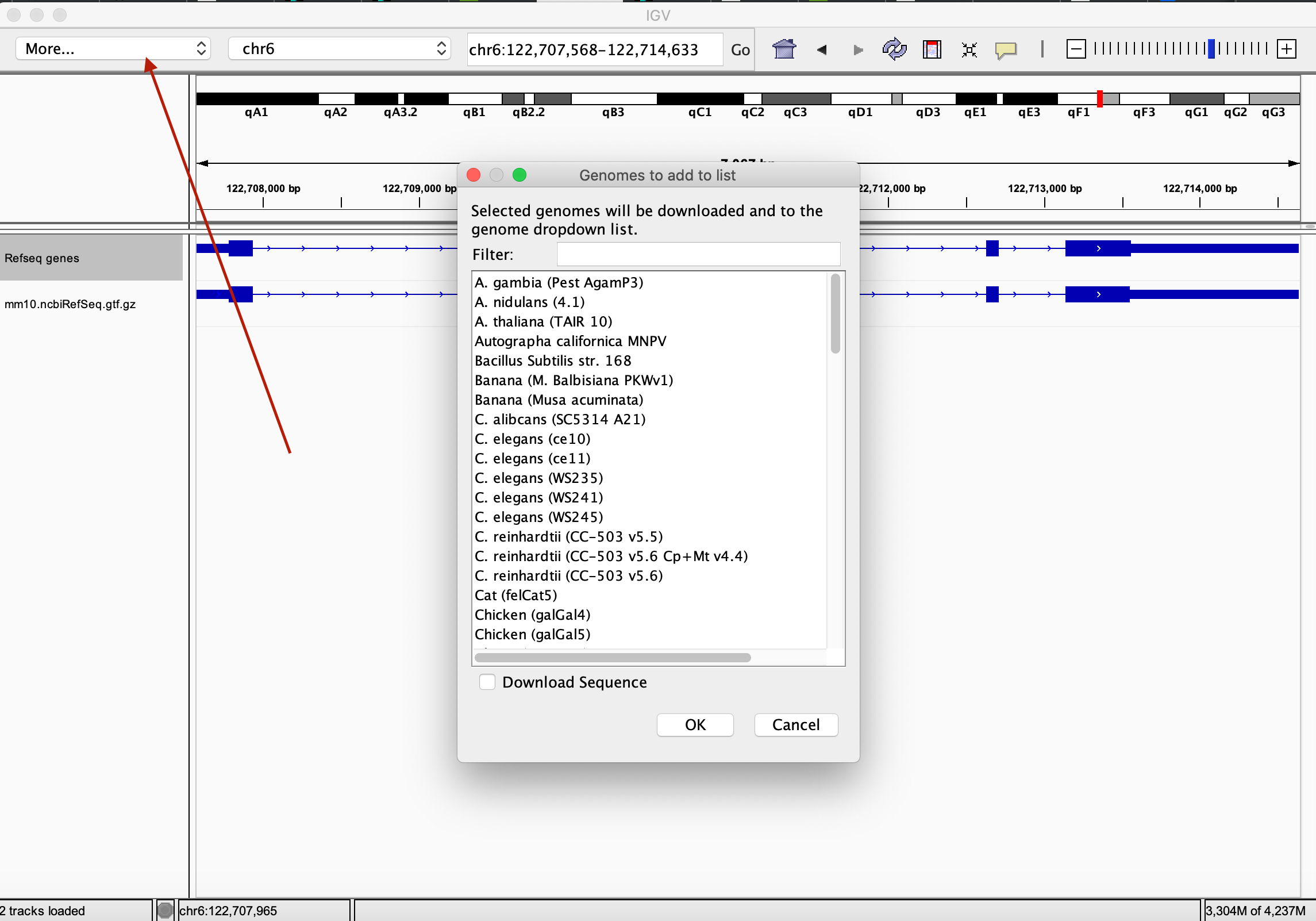Viewport: 1316px width, 921px height.
Task: Choose A. thaliana (TAIR 10) genome
Action: click(x=543, y=321)
